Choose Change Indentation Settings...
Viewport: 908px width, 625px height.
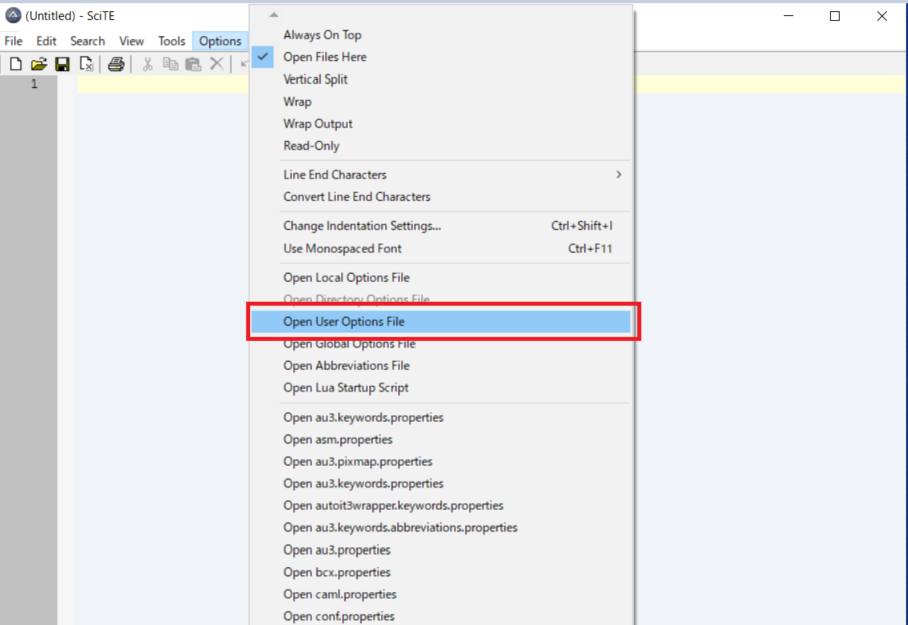[x=361, y=226]
